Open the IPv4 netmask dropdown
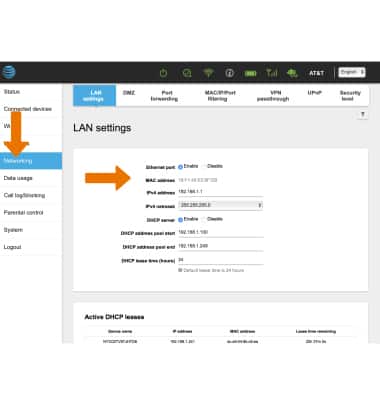This screenshot has height=400, width=380. click(x=220, y=205)
